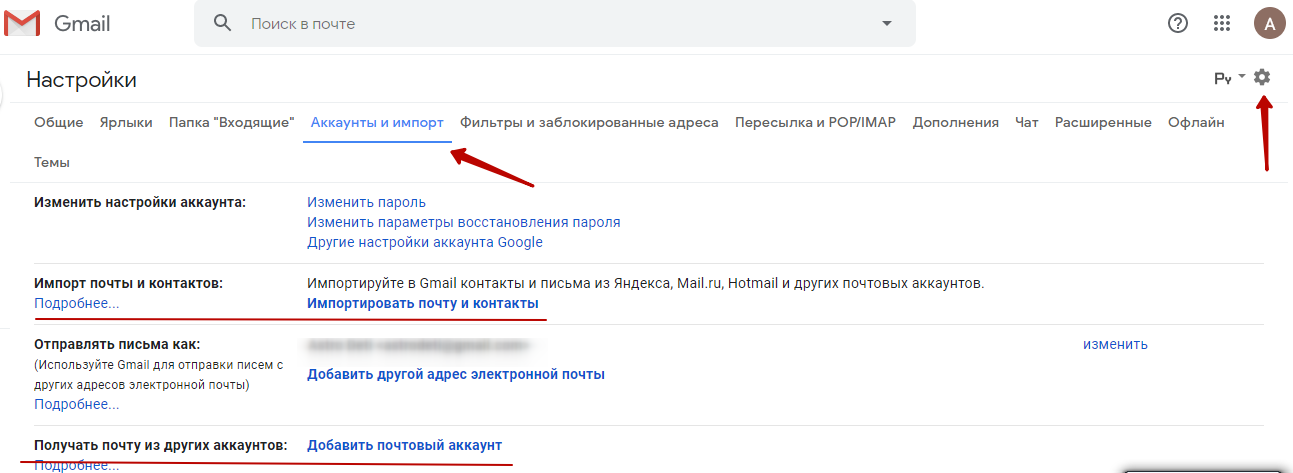This screenshot has width=1293, height=473.
Task: Open the Help question mark icon
Action: (1178, 23)
